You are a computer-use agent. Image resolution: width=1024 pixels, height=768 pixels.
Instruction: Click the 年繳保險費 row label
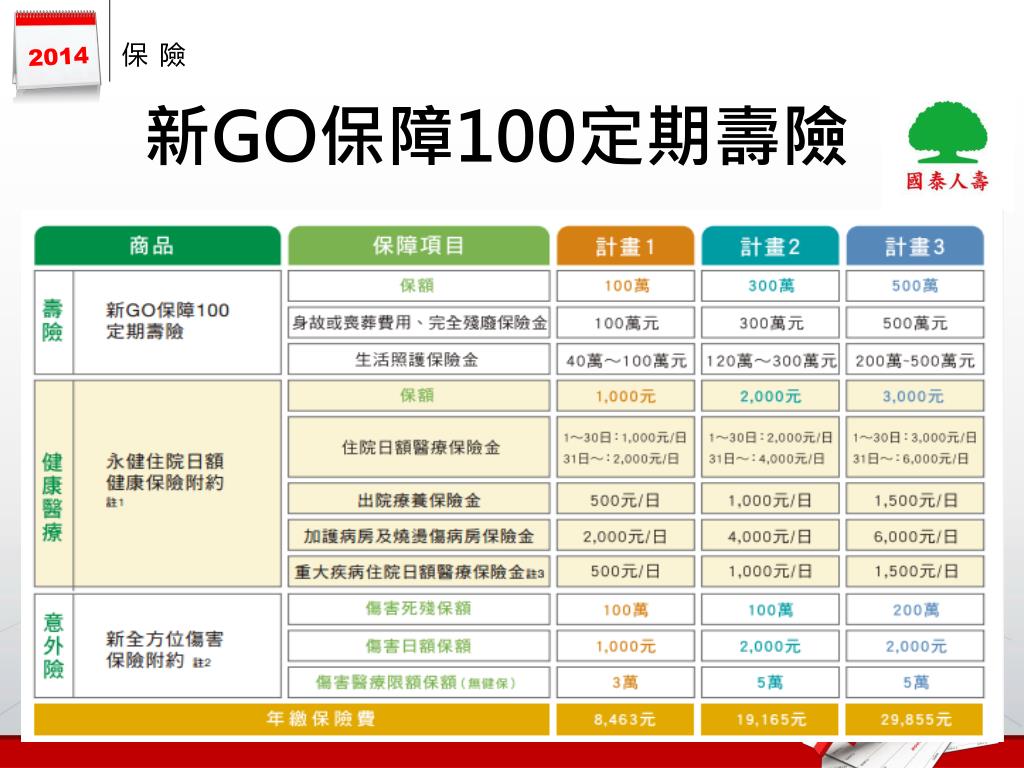pyautogui.click(x=292, y=719)
